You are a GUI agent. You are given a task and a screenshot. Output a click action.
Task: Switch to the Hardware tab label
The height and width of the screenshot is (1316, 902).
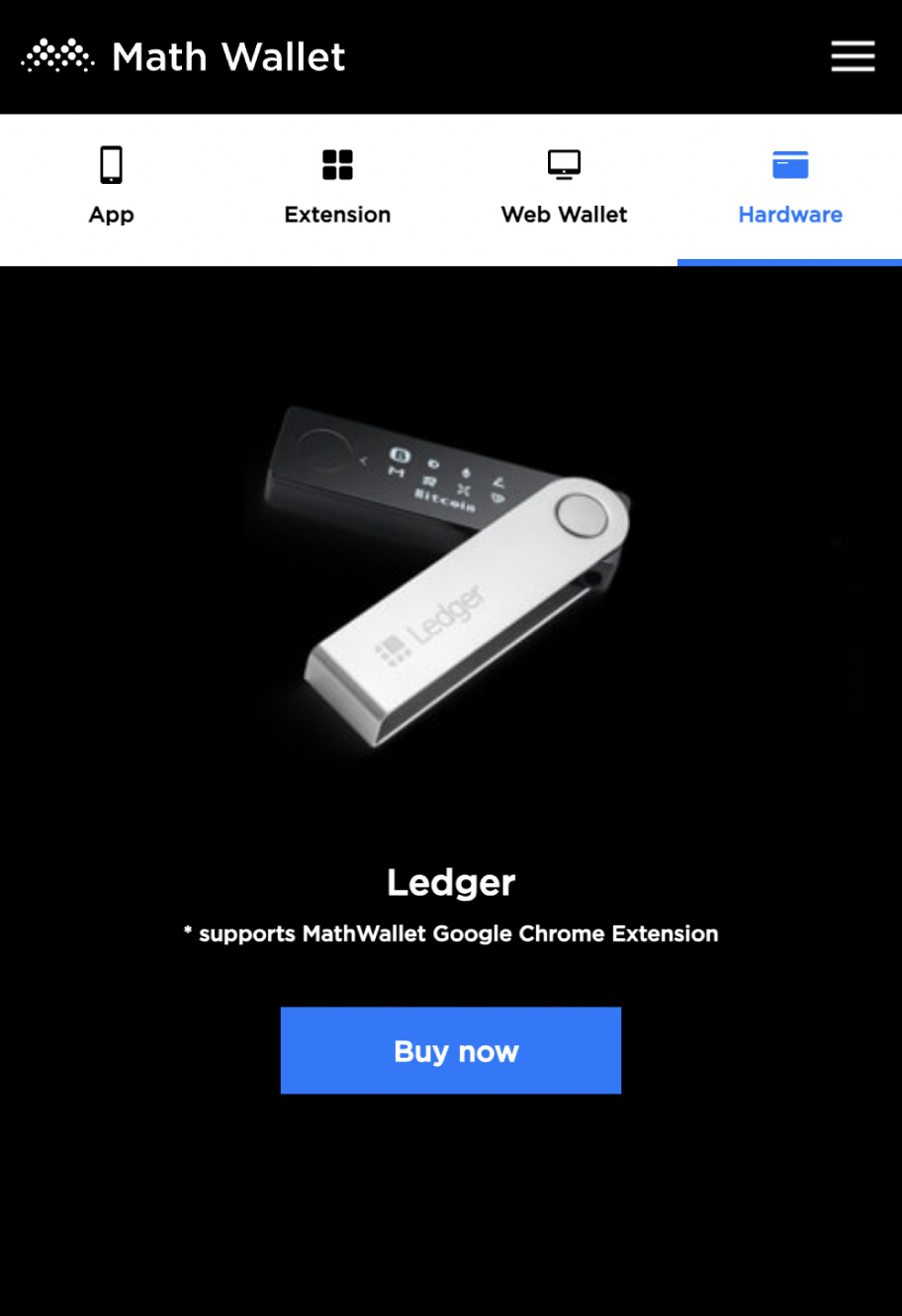coord(790,215)
